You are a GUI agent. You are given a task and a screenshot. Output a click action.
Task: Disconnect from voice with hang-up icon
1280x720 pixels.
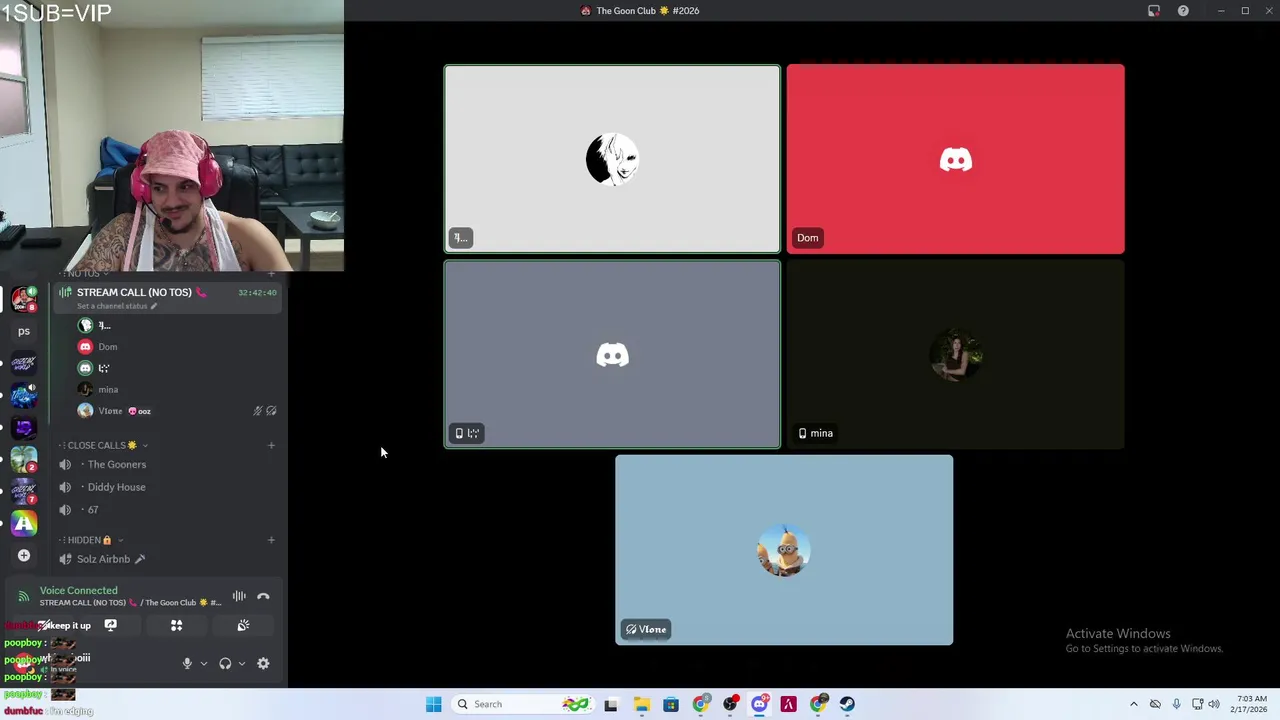click(263, 597)
